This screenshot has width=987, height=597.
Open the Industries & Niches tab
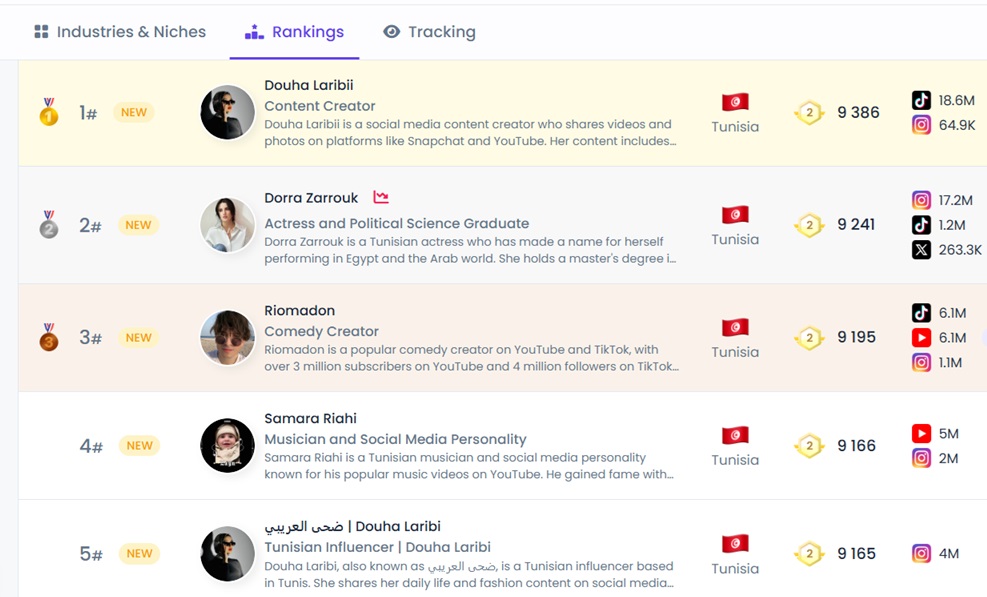click(119, 32)
